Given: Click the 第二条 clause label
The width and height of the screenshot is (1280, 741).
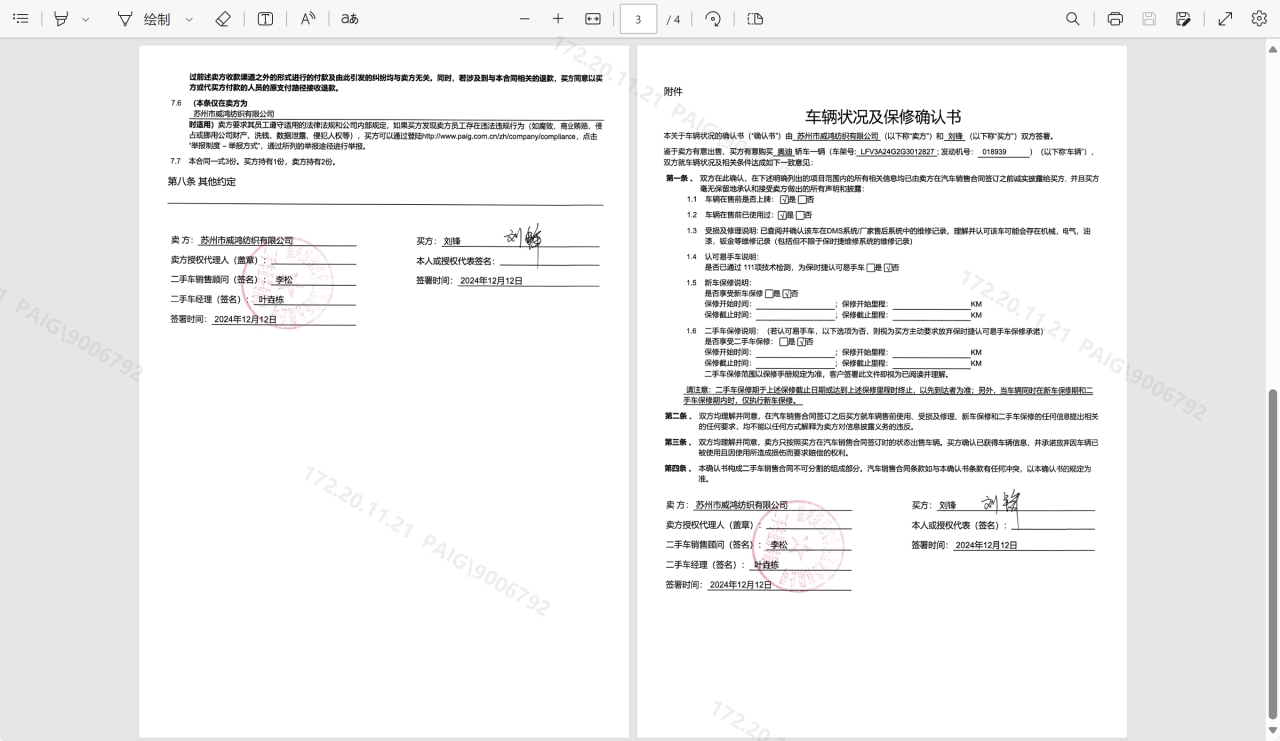Looking at the screenshot, I should (x=677, y=415).
